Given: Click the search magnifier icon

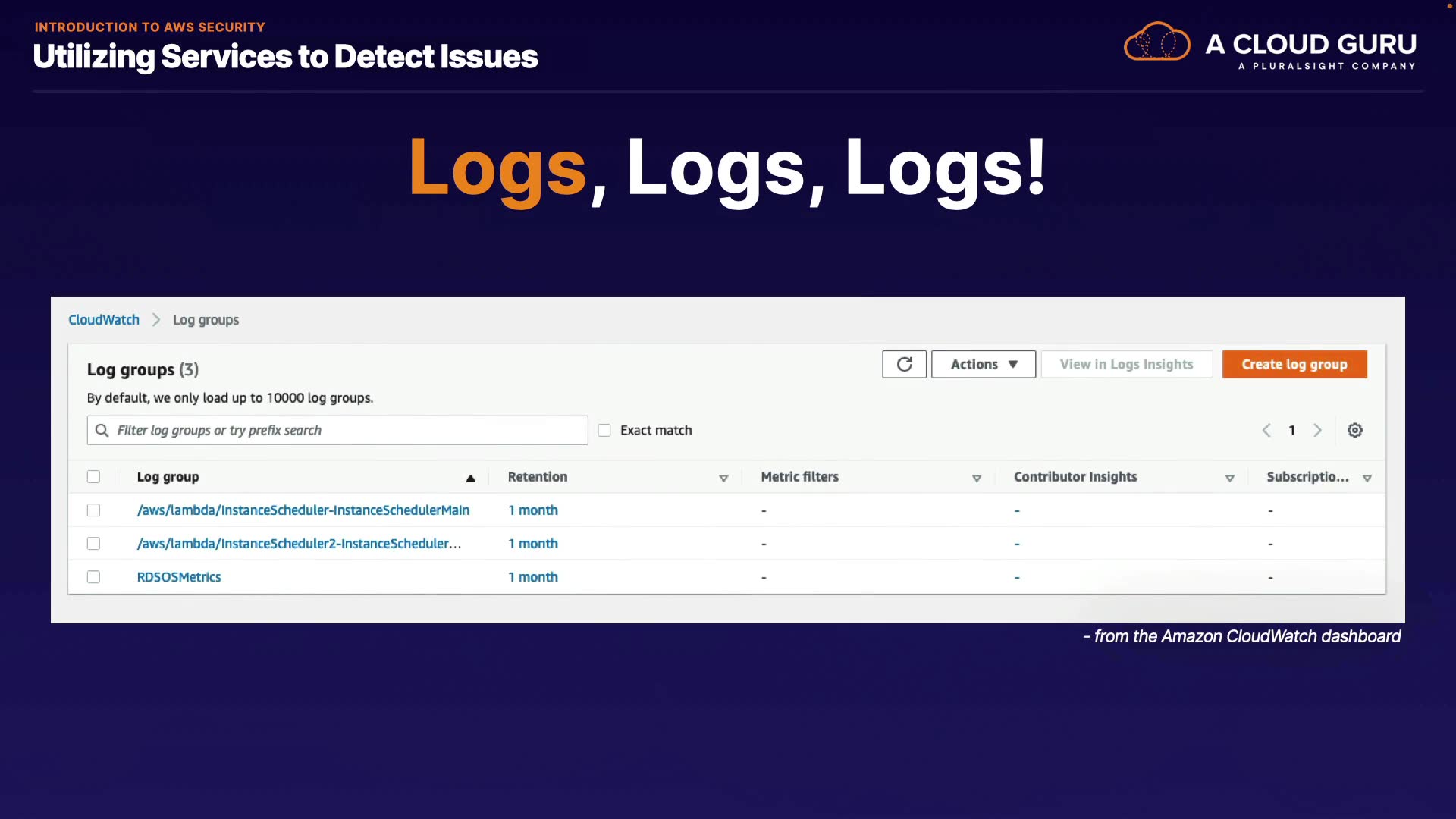Looking at the screenshot, I should point(102,431).
